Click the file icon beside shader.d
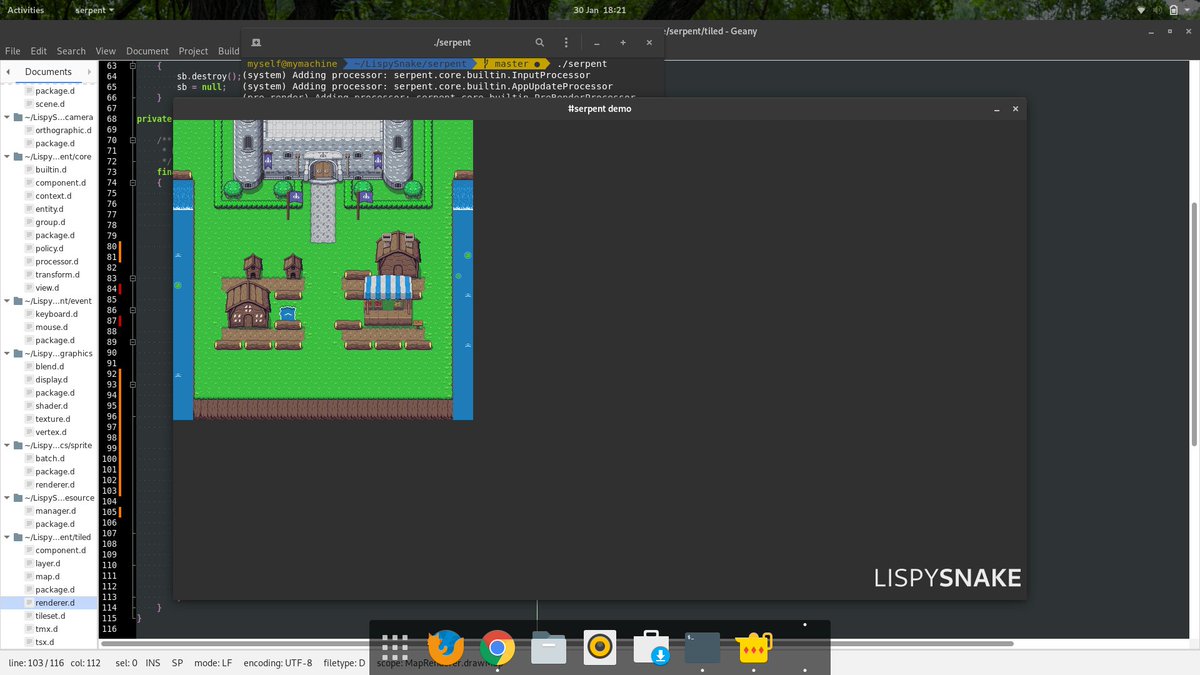The width and height of the screenshot is (1200, 675). (x=27, y=406)
